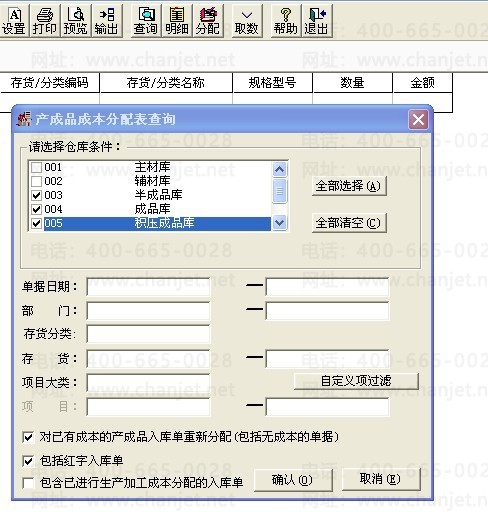The width and height of the screenshot is (488, 512).
Task: Click the 部门 end input field
Action: (327, 311)
